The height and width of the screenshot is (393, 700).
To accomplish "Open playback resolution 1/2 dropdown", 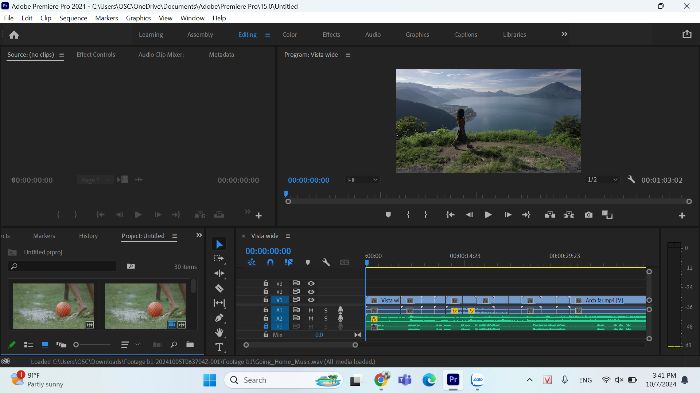I will click(x=602, y=180).
